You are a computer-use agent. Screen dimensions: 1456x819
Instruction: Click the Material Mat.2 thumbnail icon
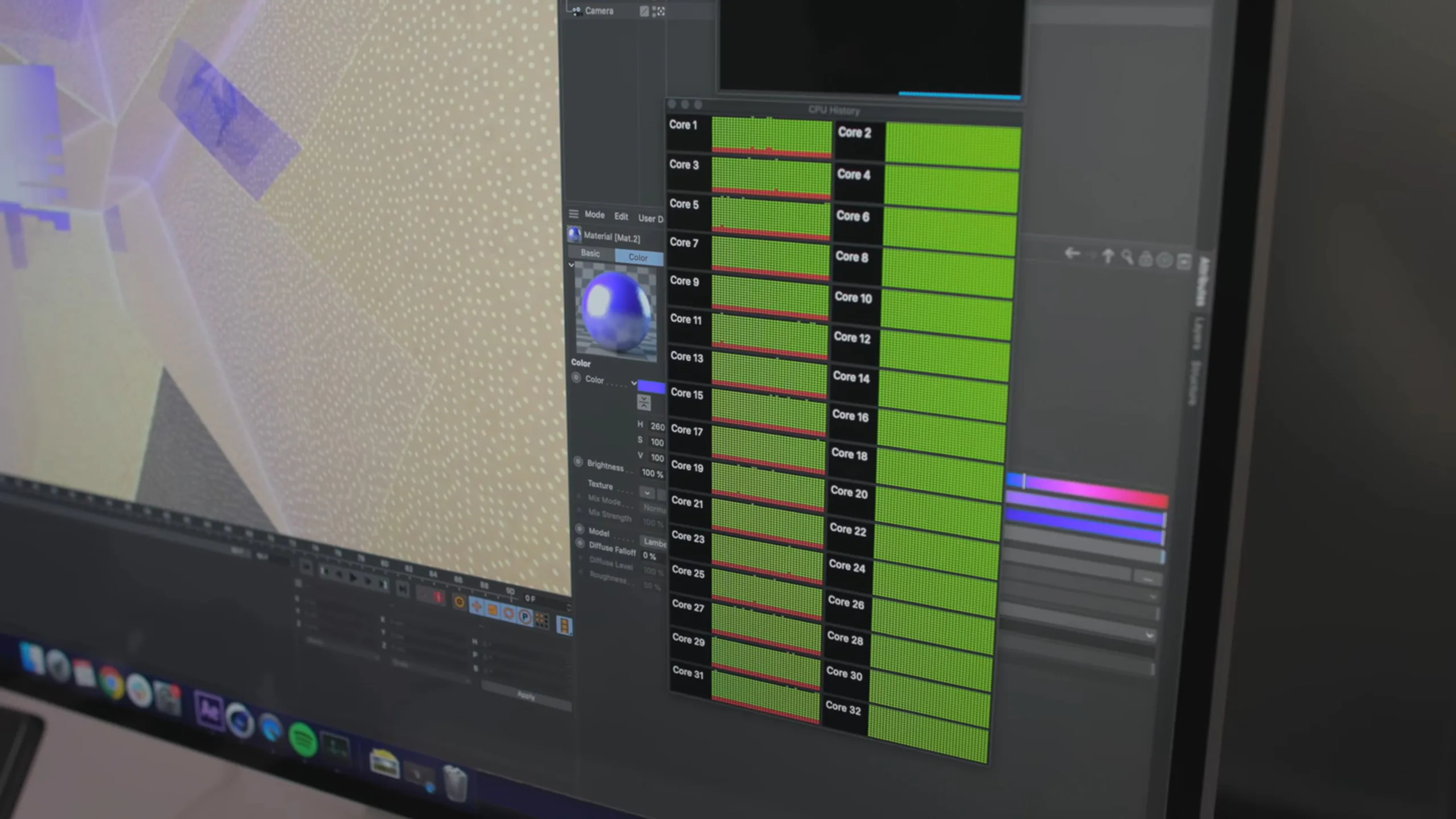click(574, 234)
